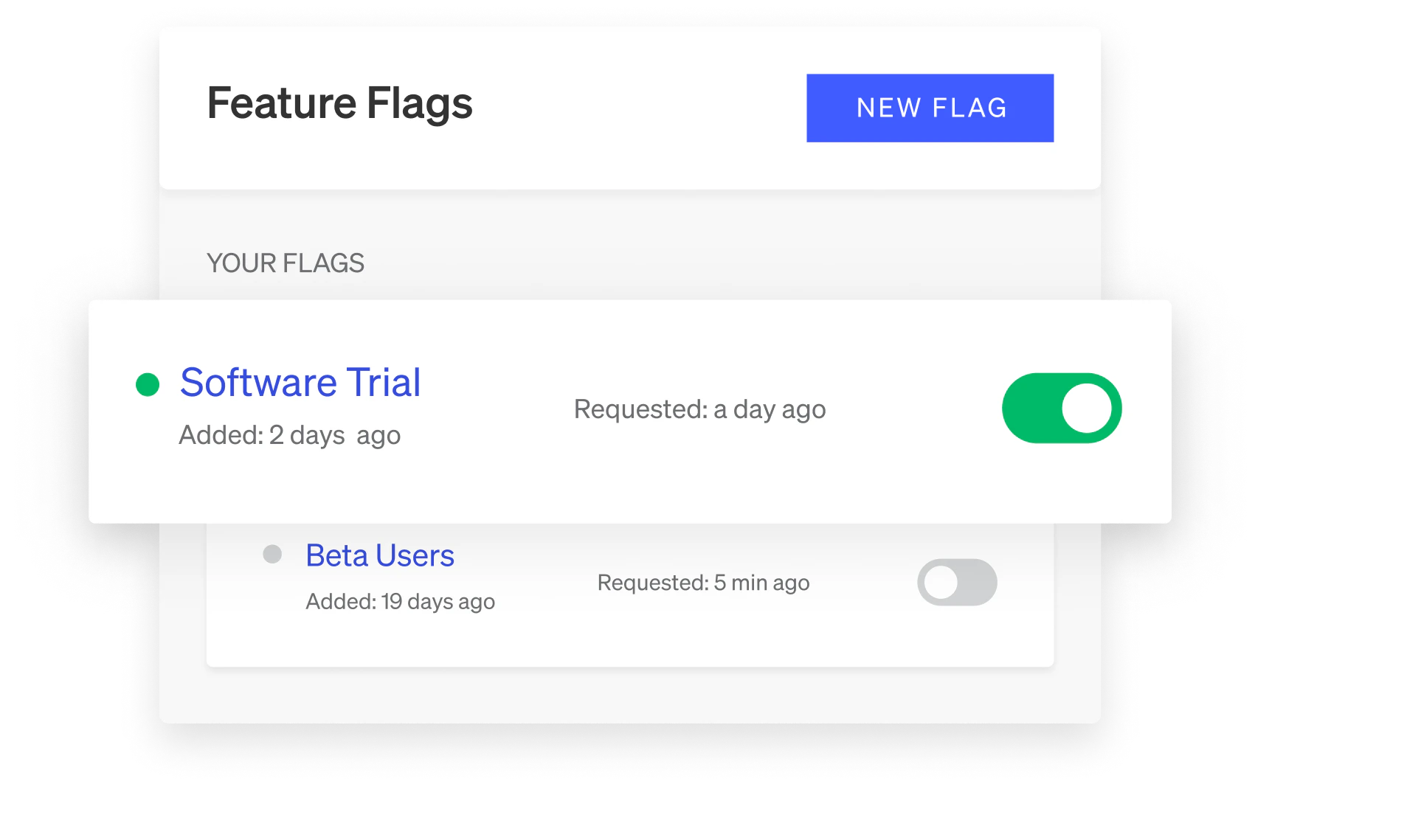Select the 'Requested: a day ago' text
Image resolution: width=1421 pixels, height=840 pixels.
click(699, 409)
